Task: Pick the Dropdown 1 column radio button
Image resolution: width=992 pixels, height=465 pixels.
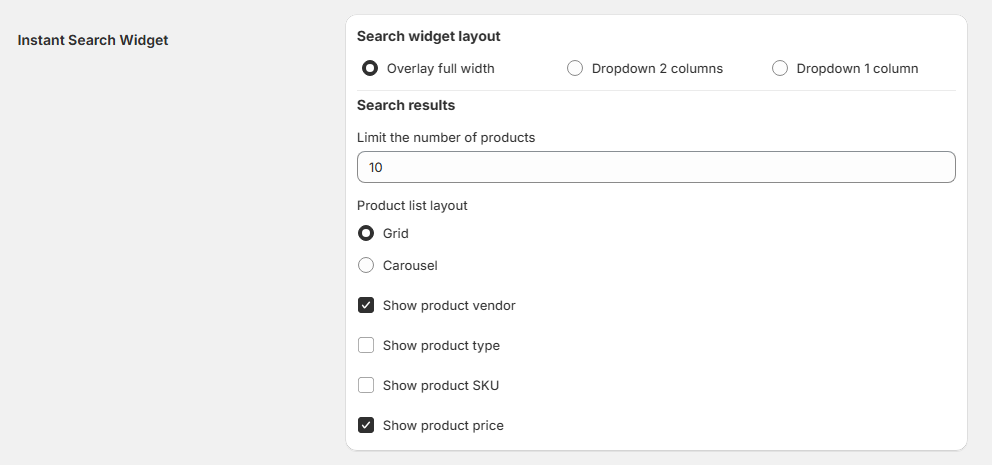Action: 780,69
